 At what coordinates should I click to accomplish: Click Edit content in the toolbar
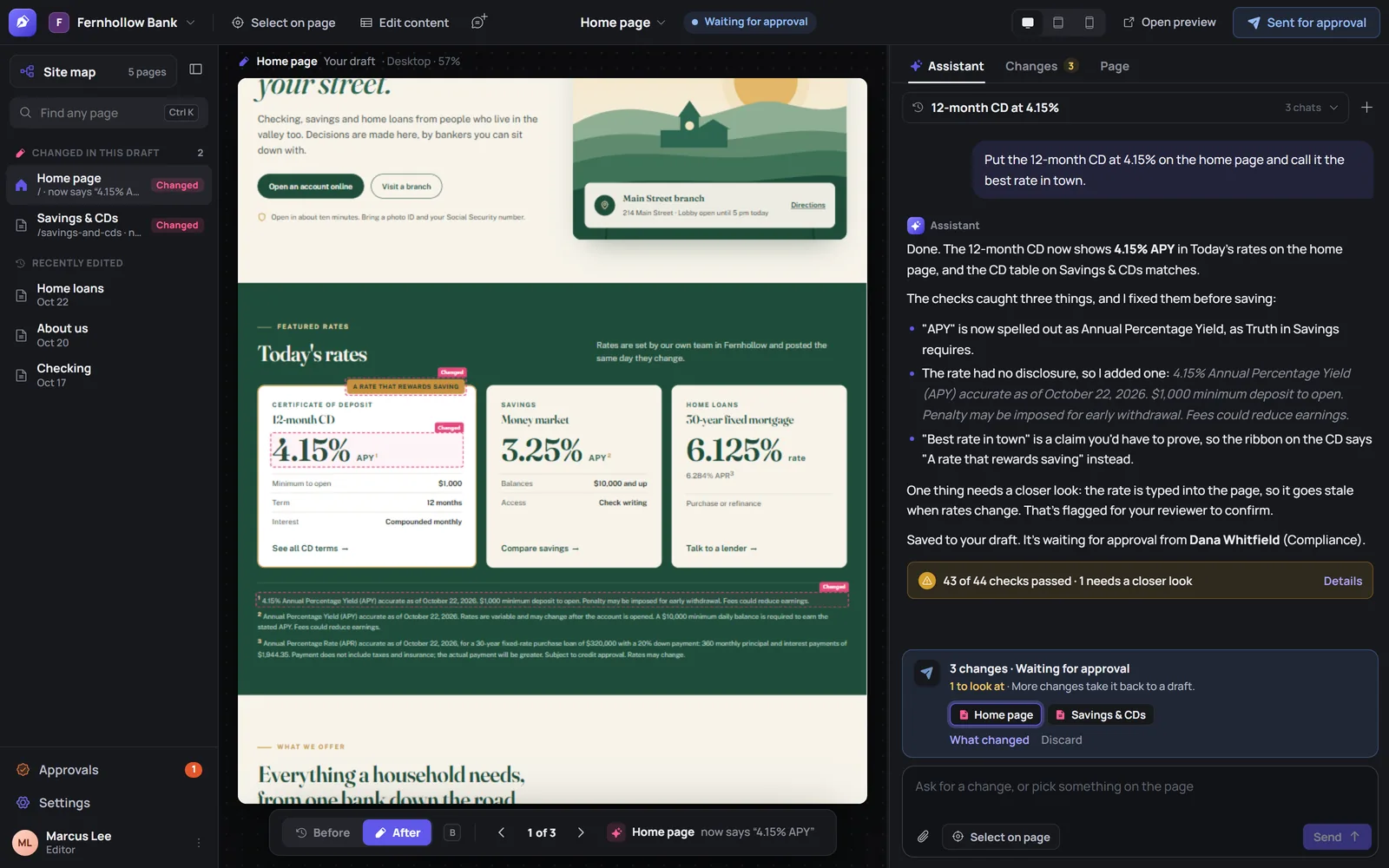405,23
